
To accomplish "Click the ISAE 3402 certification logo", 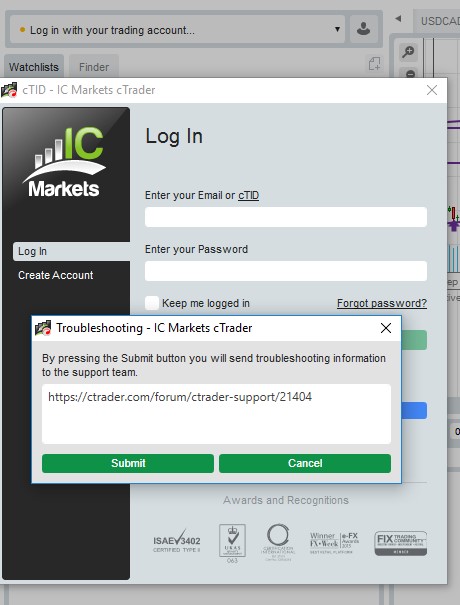I will click(x=177, y=541).
